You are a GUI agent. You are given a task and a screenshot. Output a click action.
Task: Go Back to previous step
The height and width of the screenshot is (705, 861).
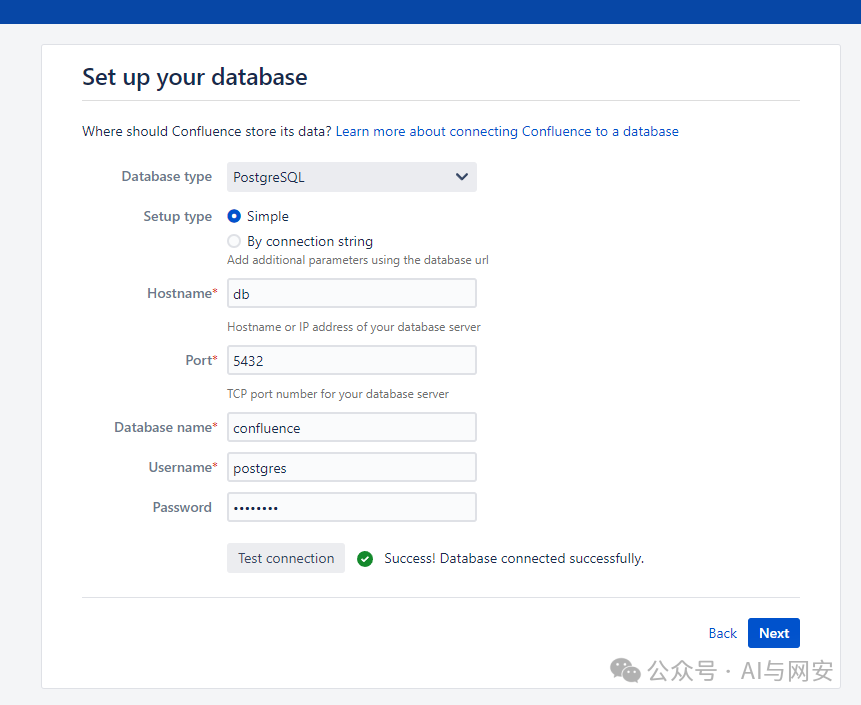[x=723, y=633]
